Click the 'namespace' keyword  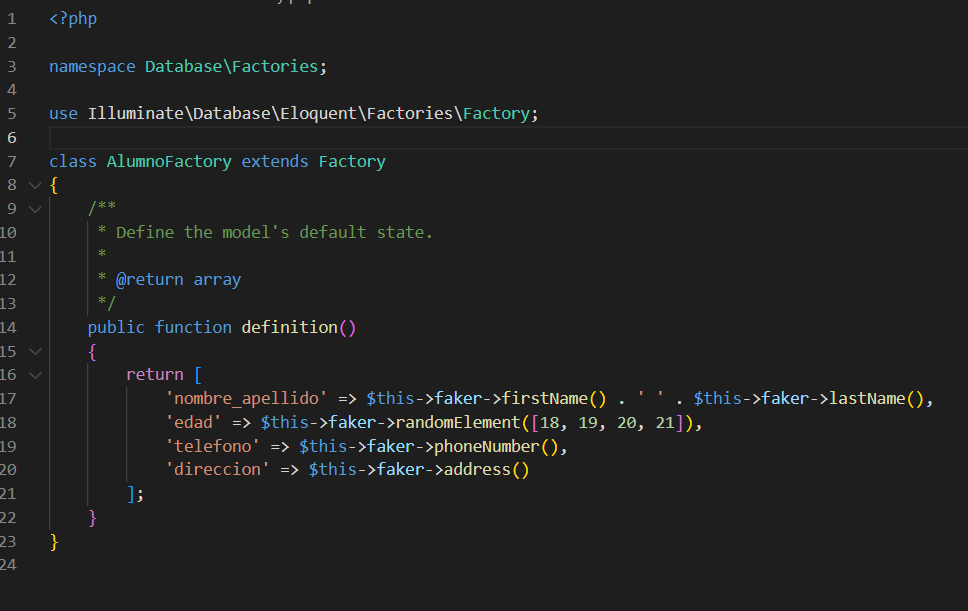(x=92, y=67)
